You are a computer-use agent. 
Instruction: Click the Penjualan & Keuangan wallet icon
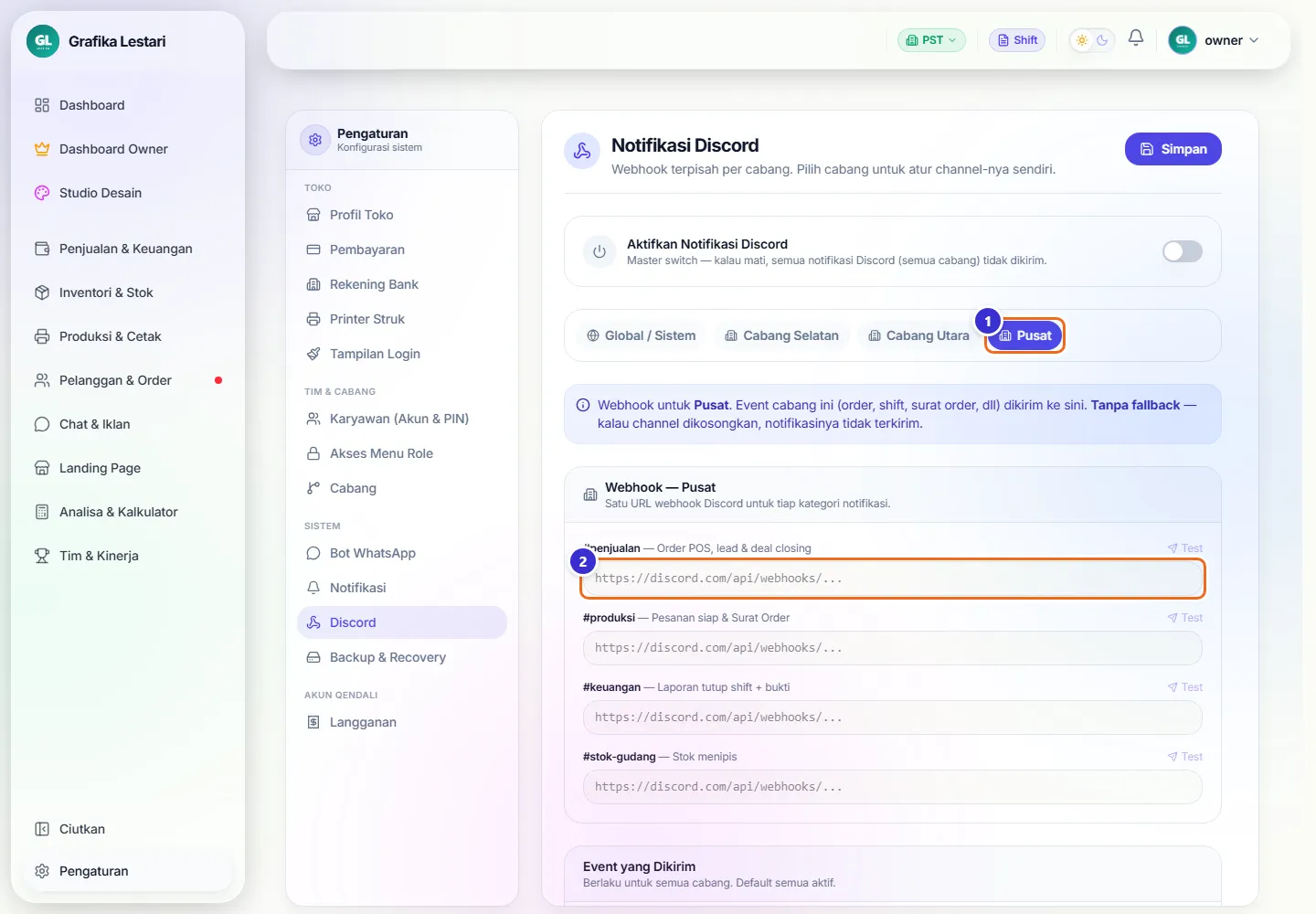click(x=42, y=249)
